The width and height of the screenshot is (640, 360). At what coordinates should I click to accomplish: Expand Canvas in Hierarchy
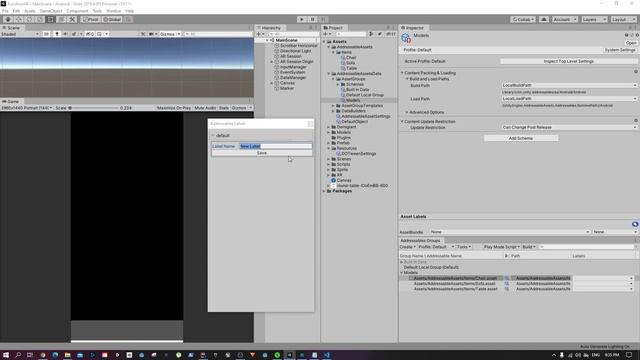point(272,83)
